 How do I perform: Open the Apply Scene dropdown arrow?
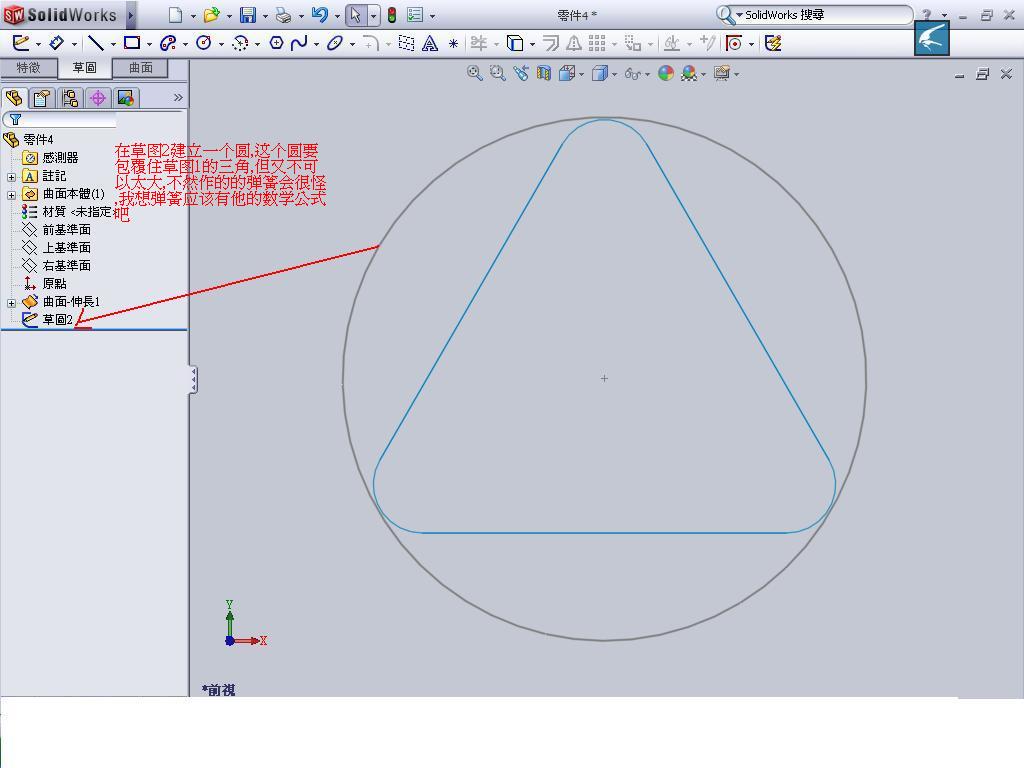pos(703,74)
